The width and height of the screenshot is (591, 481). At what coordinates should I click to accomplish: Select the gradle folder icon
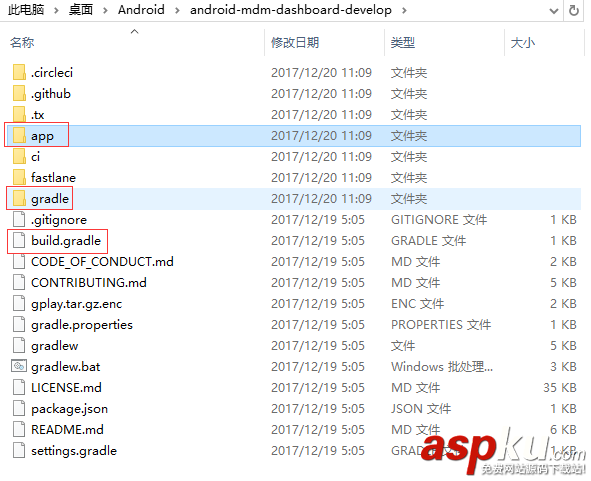(x=19, y=199)
